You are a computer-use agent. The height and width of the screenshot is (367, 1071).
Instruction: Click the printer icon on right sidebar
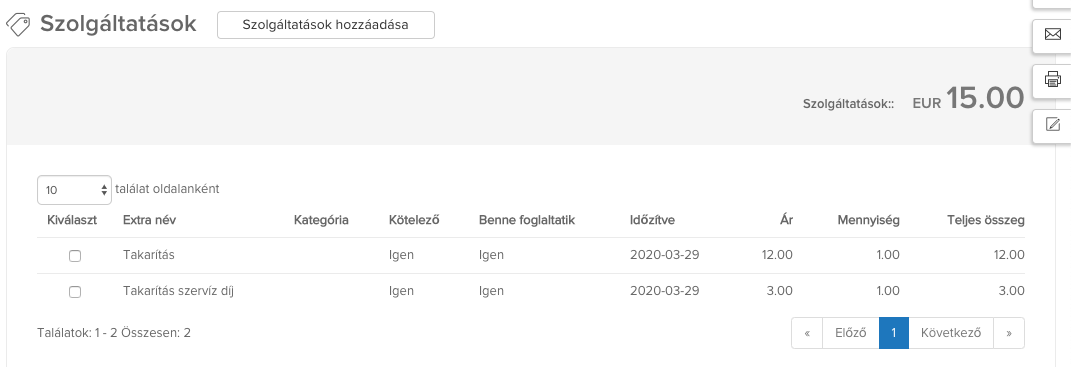point(1053,79)
